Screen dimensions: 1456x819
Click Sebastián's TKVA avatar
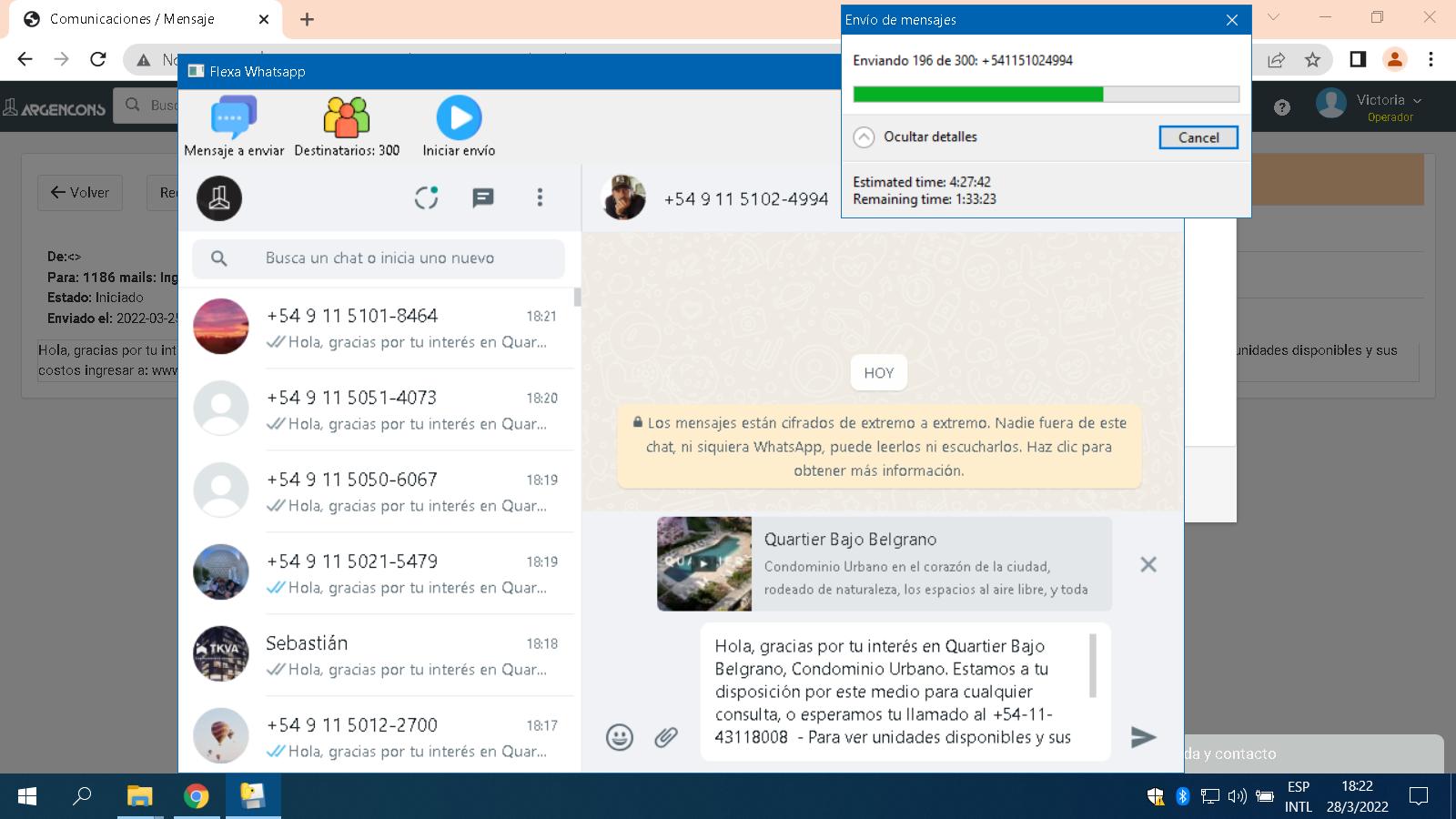coord(221,654)
